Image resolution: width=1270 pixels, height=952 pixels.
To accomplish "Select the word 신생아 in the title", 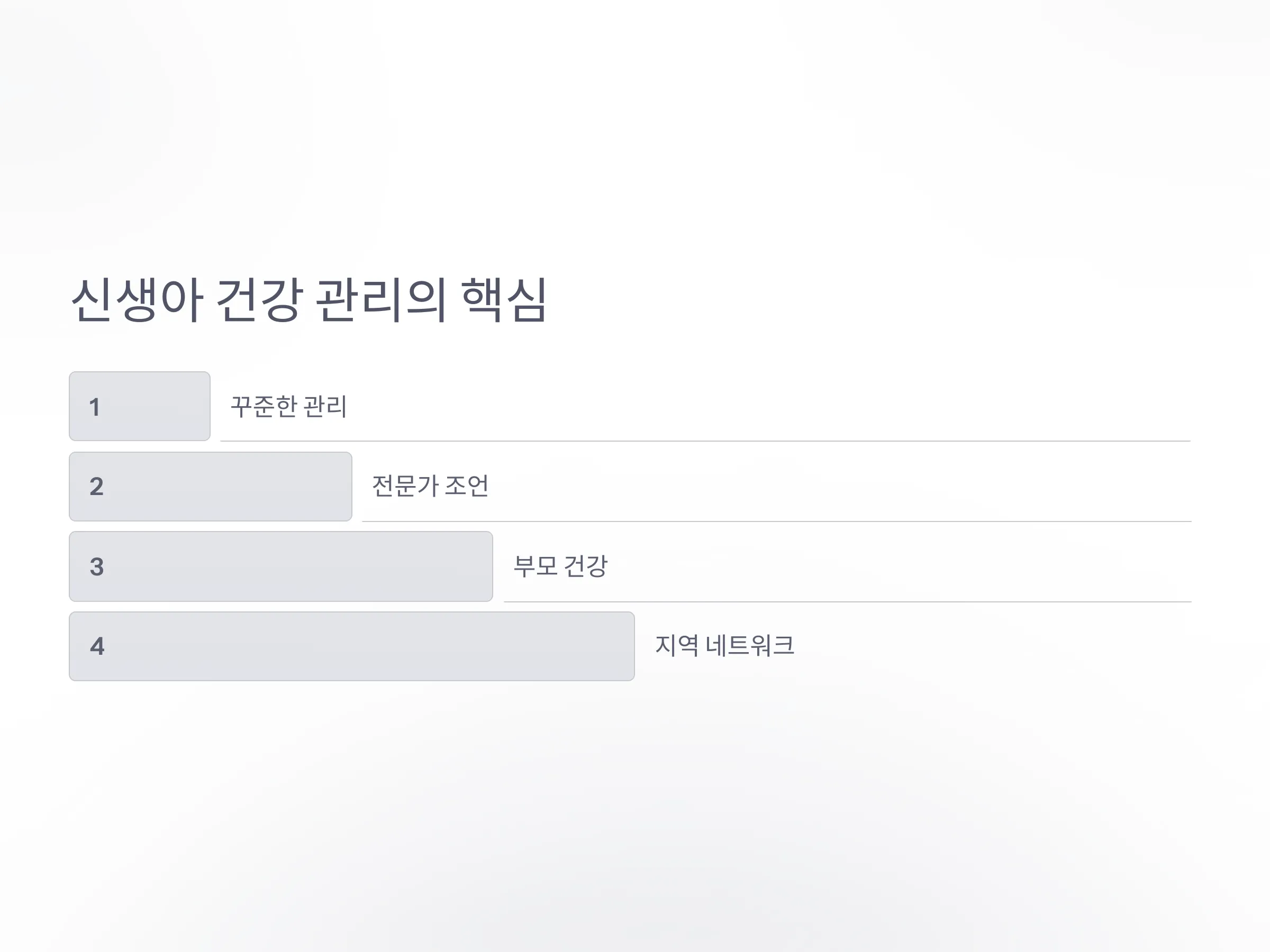I will tap(137, 299).
